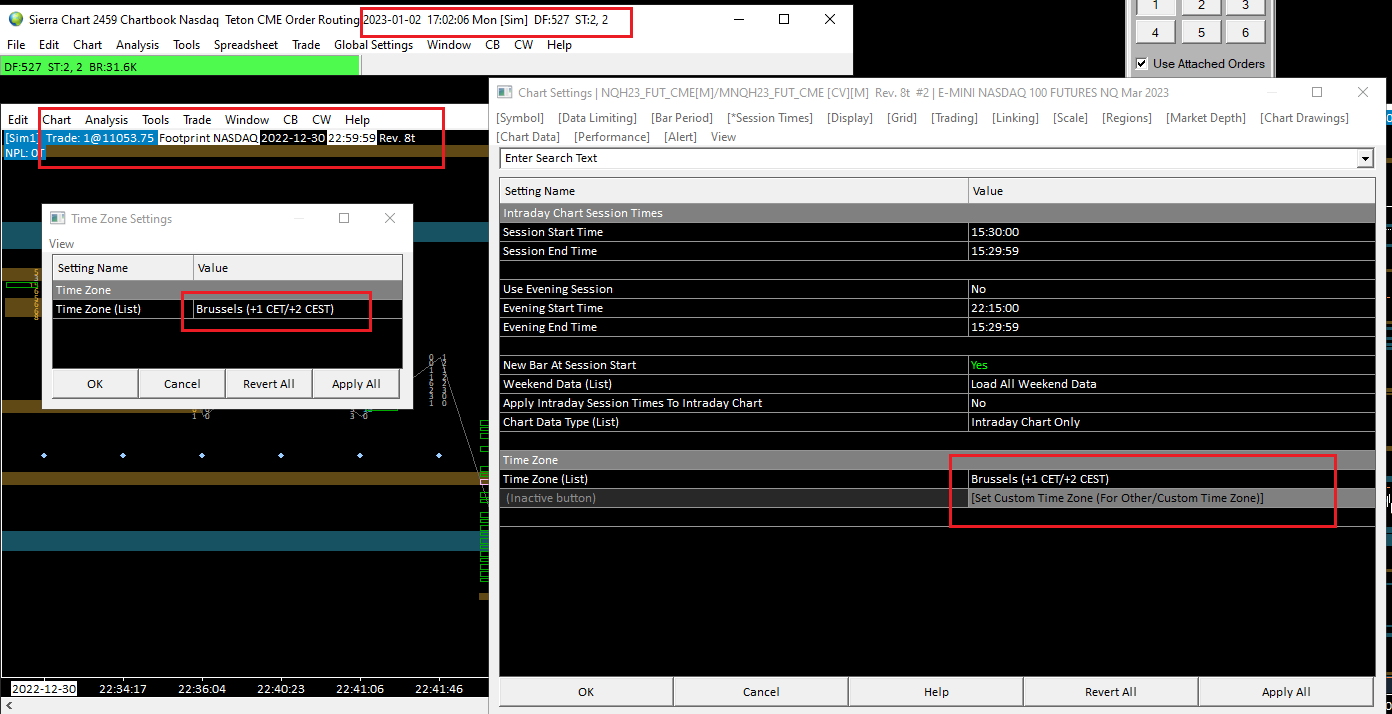
Task: Open the Global Settings menu
Action: point(373,45)
